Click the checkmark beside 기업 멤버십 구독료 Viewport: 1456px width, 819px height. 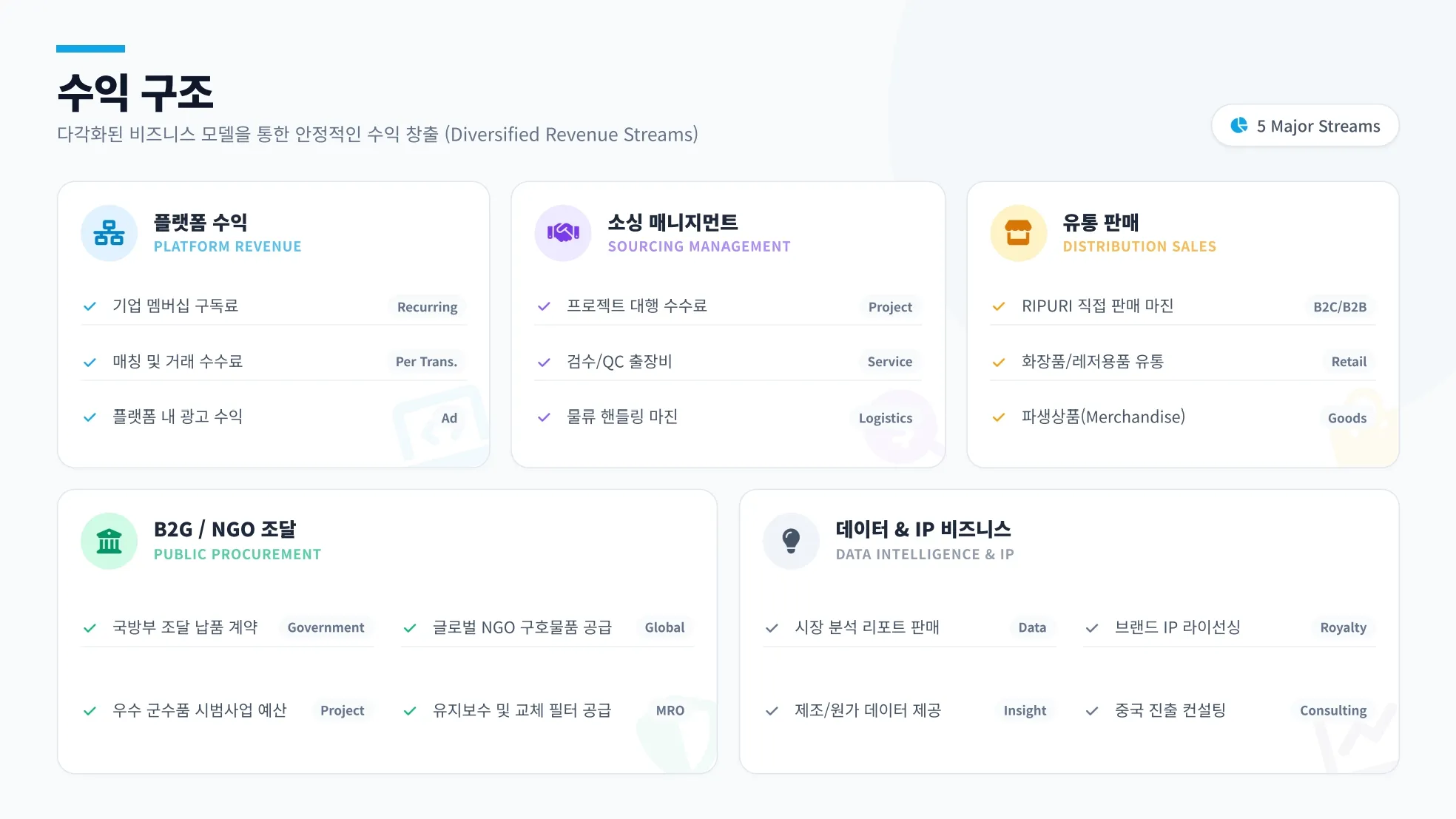click(90, 306)
